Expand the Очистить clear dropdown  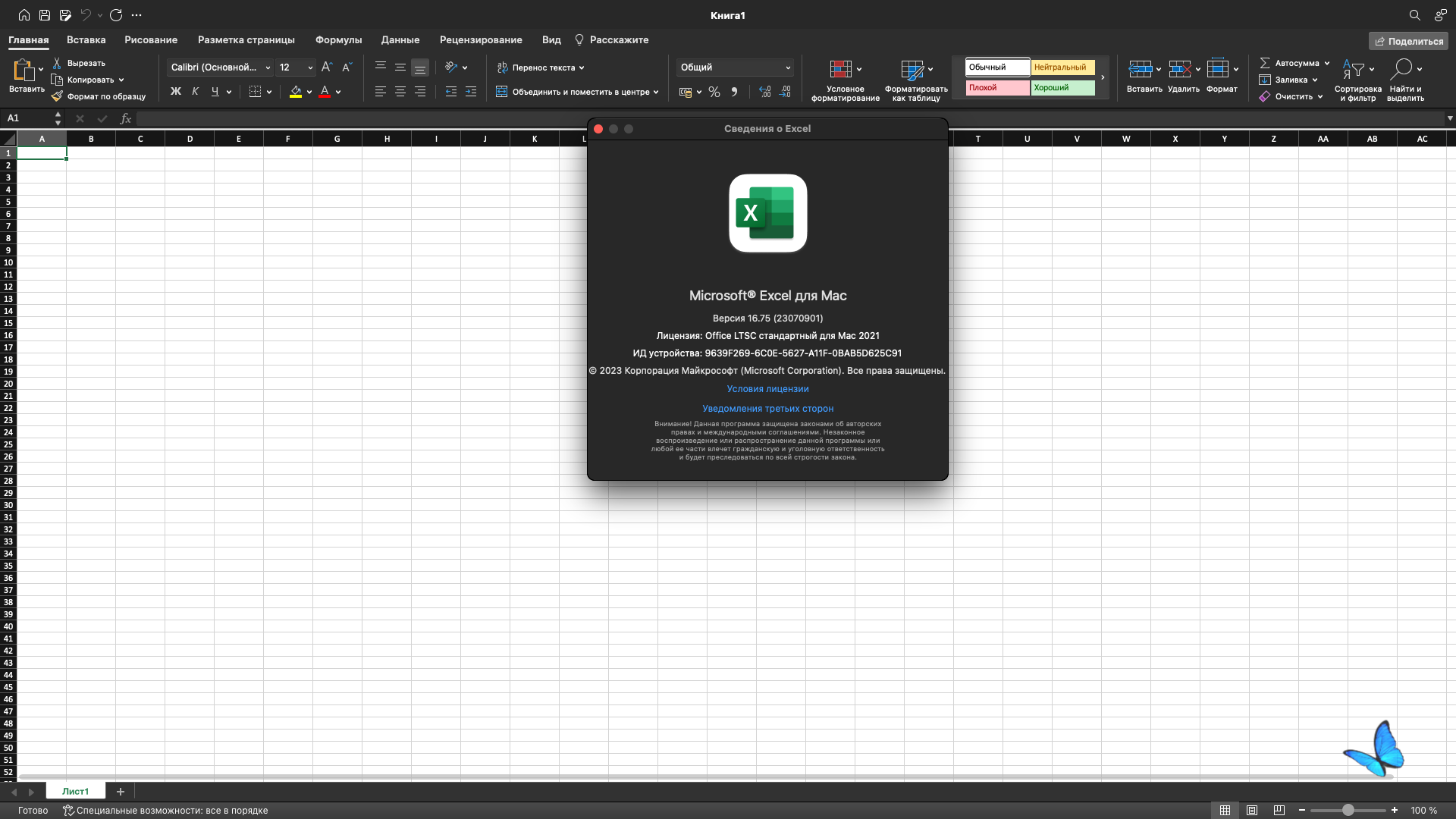tap(1320, 96)
